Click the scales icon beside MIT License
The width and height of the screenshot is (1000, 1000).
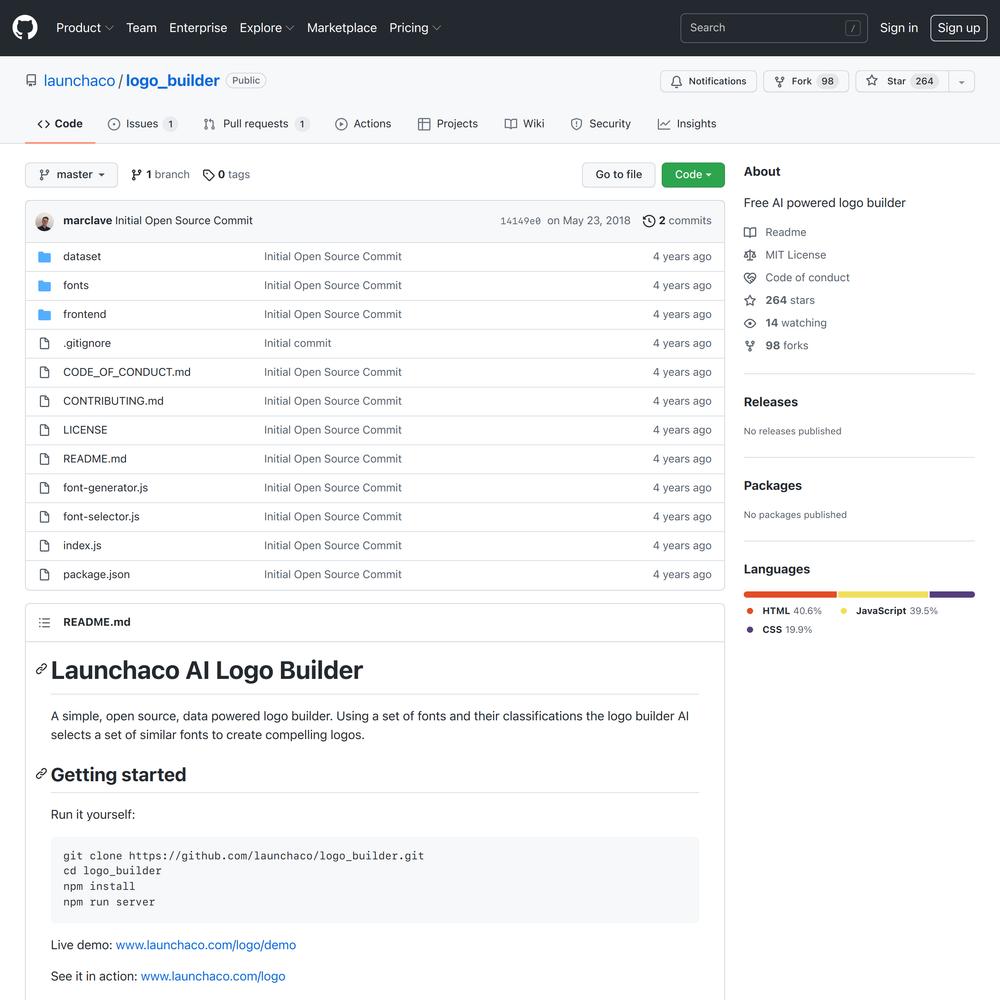(x=750, y=255)
